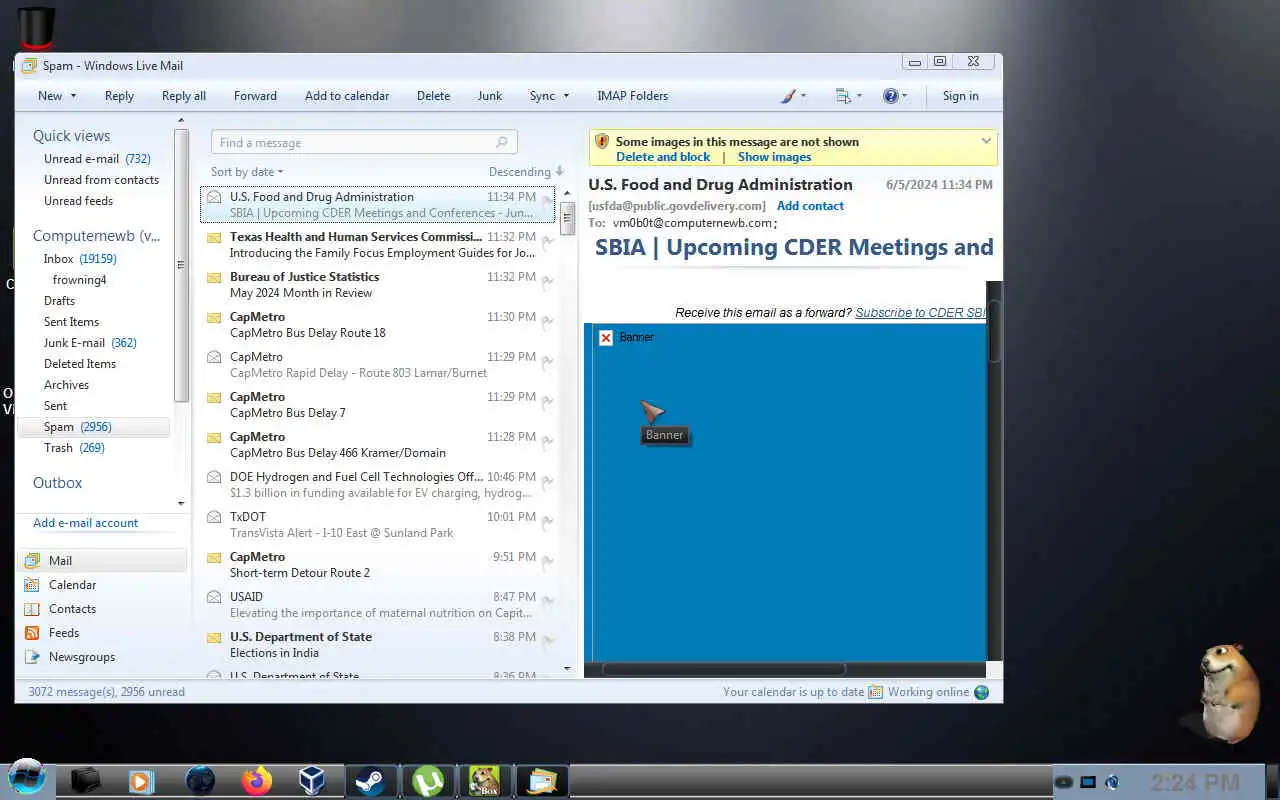Screen dimensions: 1280x800
Task: Click the security shield icon in info bar
Action: coord(602,142)
